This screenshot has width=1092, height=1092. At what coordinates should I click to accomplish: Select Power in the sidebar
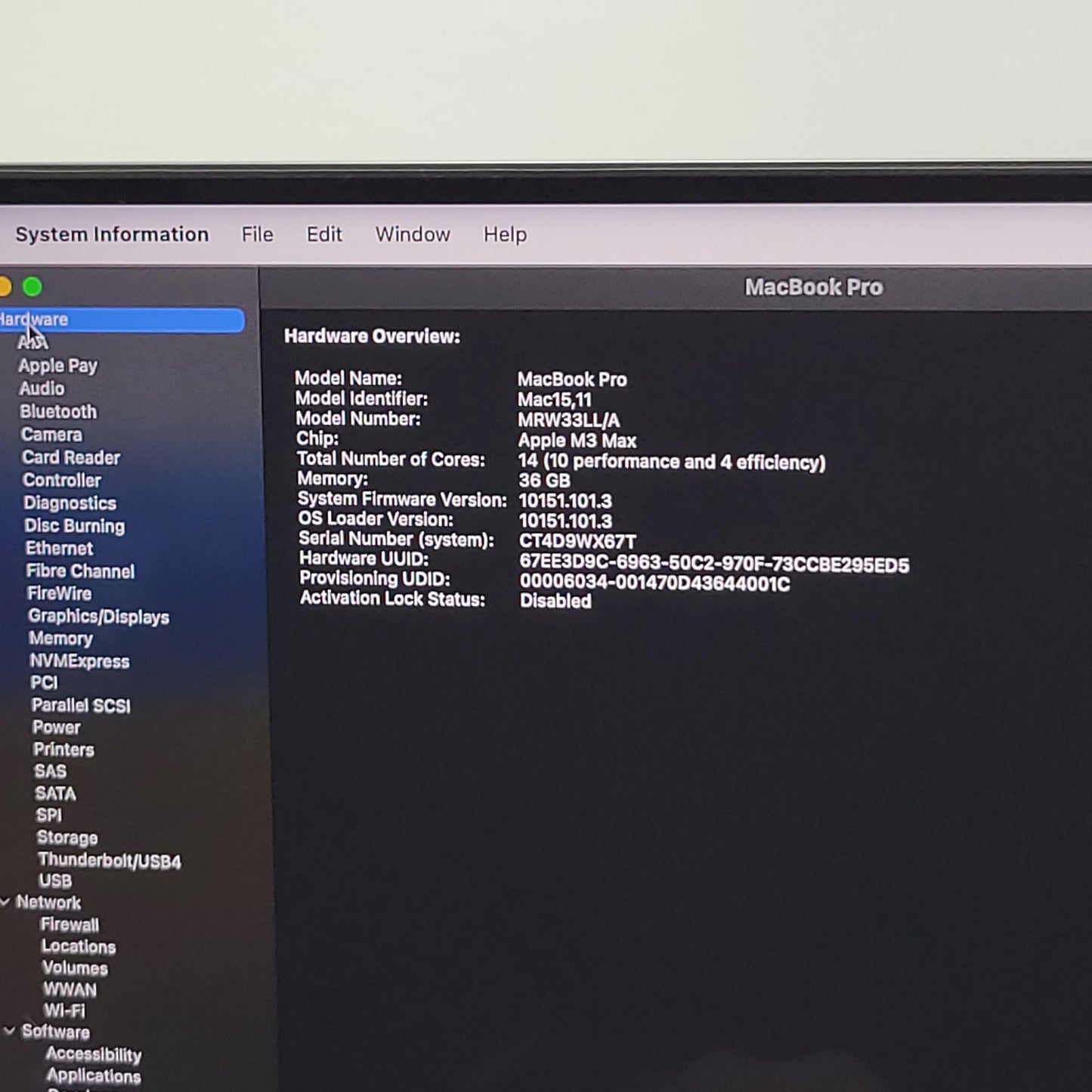click(x=56, y=727)
